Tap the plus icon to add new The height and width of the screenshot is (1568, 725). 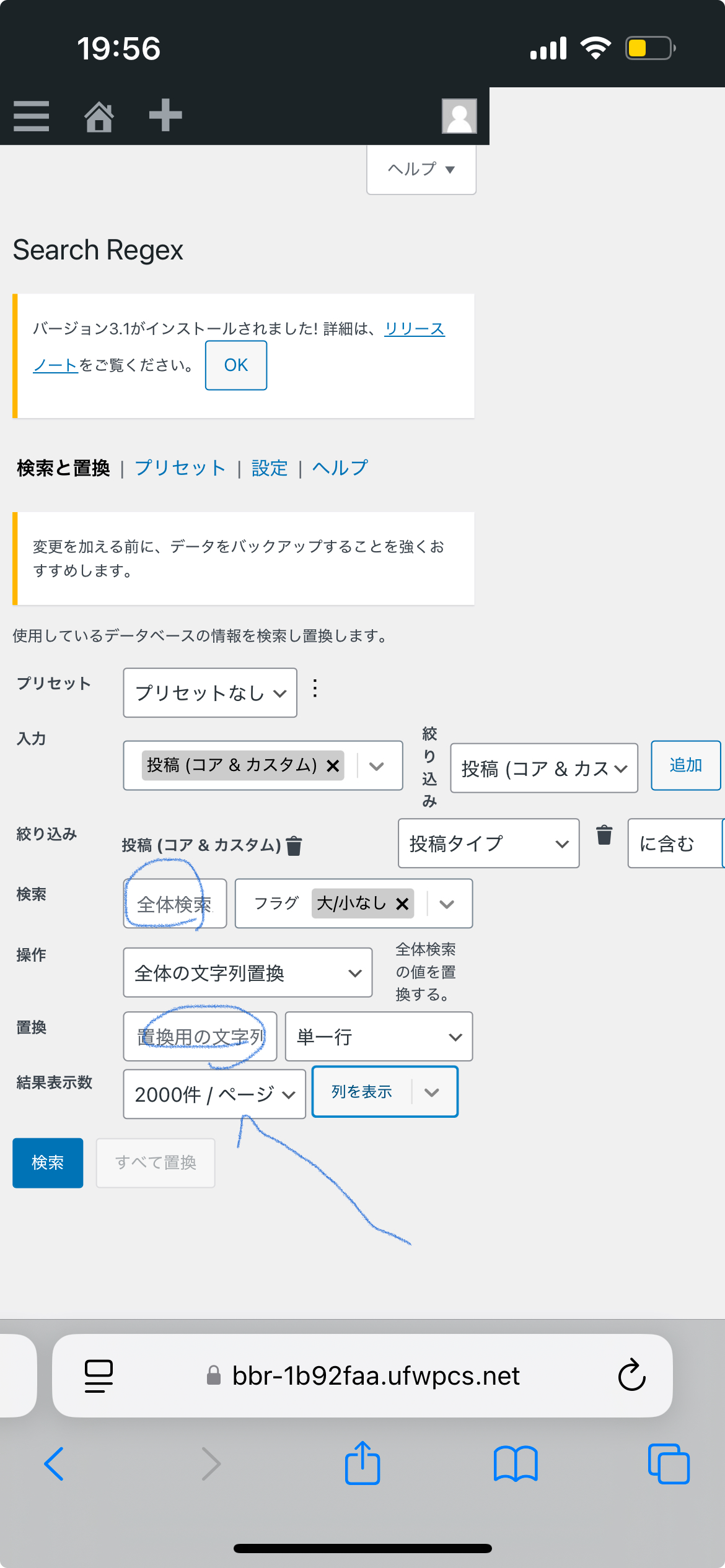pos(165,115)
